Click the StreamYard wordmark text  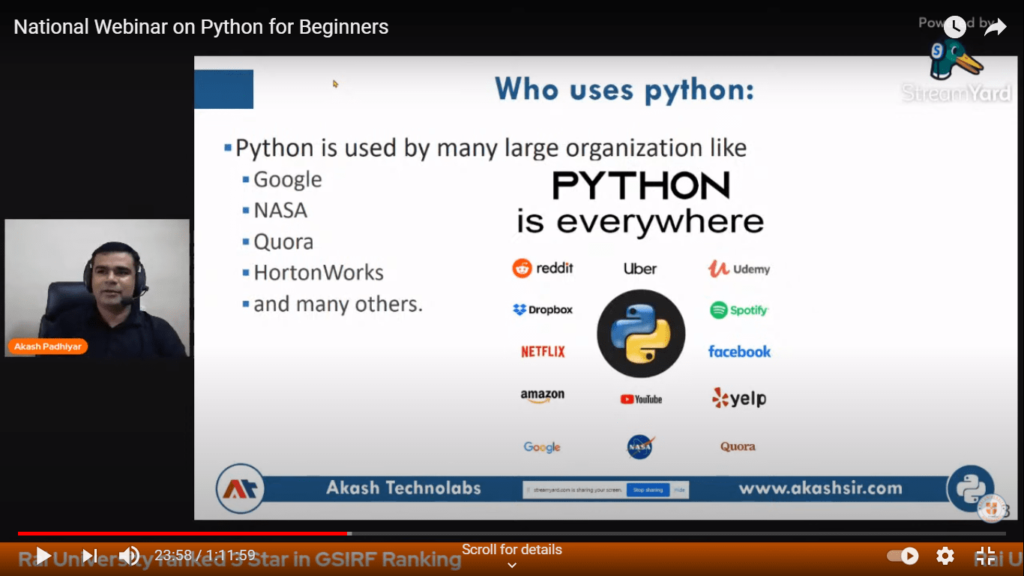pos(956,93)
